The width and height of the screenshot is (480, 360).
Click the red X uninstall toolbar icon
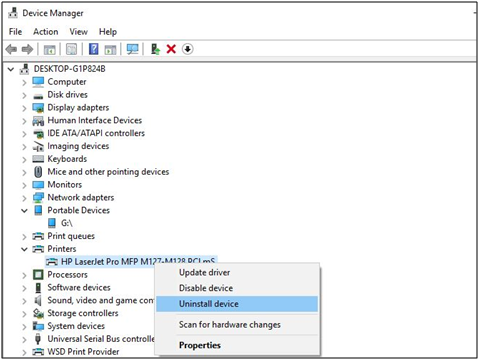171,49
